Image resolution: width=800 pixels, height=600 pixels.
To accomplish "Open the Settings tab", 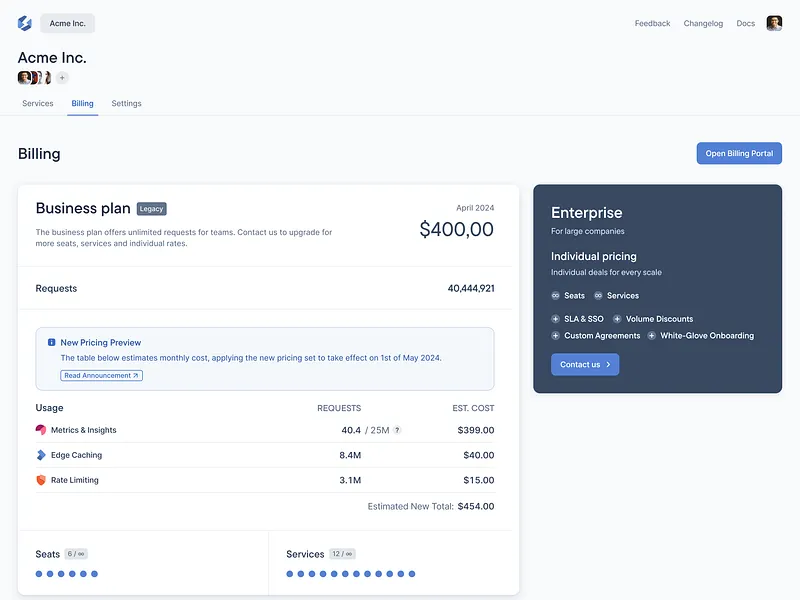I will (127, 104).
